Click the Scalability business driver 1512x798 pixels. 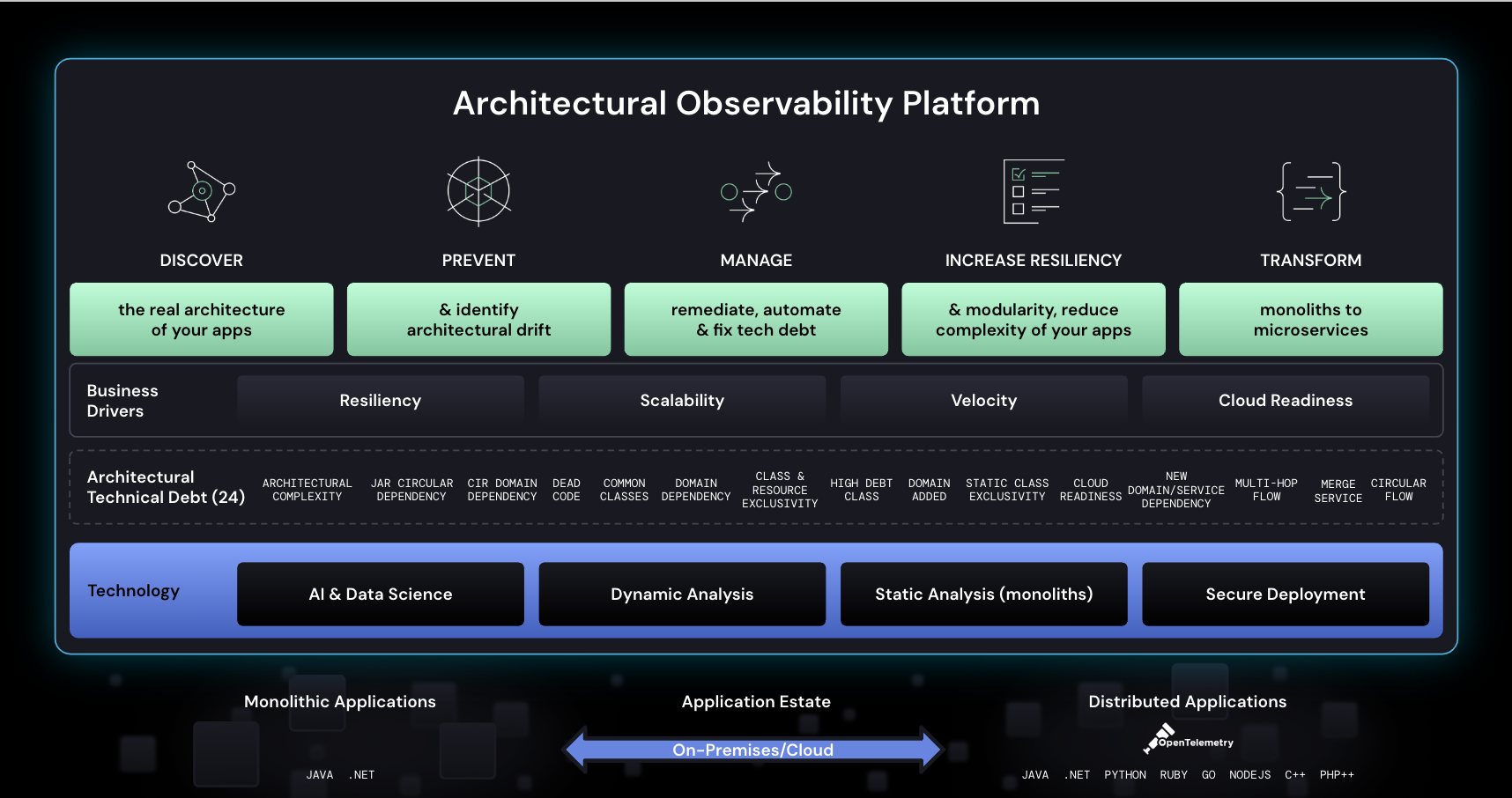coord(682,401)
